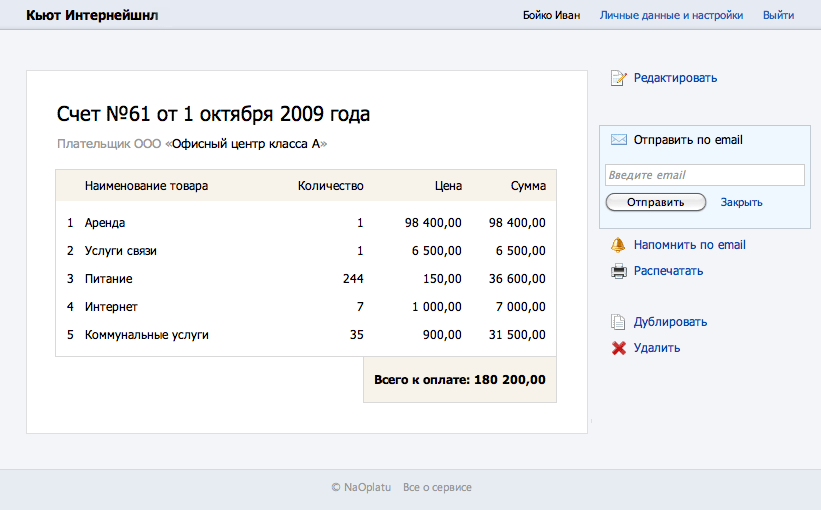Click the red X delete icon
821x510 pixels.
click(618, 348)
